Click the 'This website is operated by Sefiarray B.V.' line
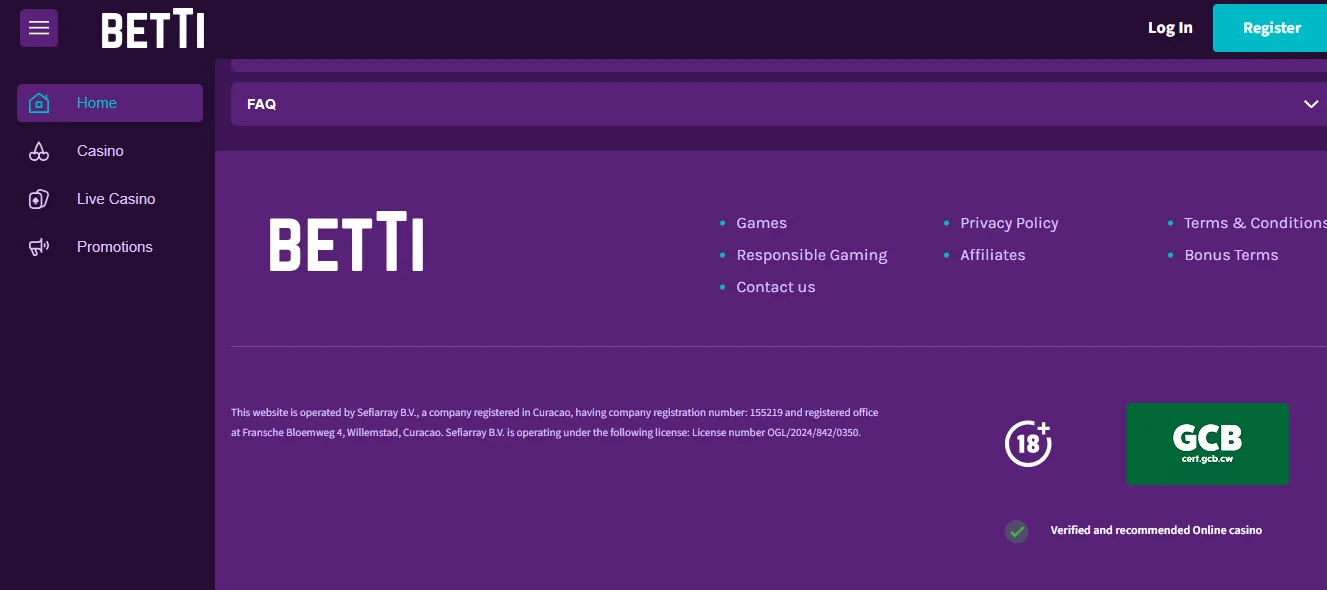Screen dimensions: 1327x590 [x=555, y=412]
